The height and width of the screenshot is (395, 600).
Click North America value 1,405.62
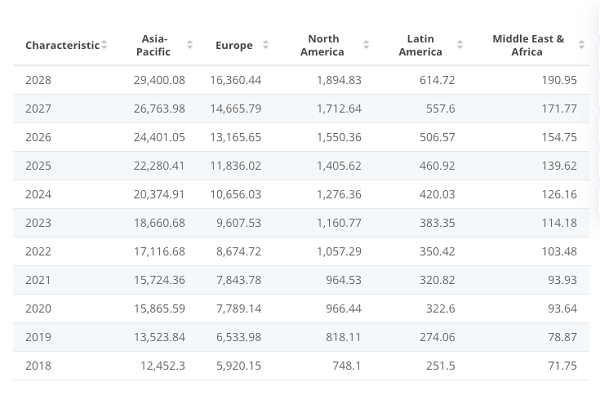pos(339,166)
